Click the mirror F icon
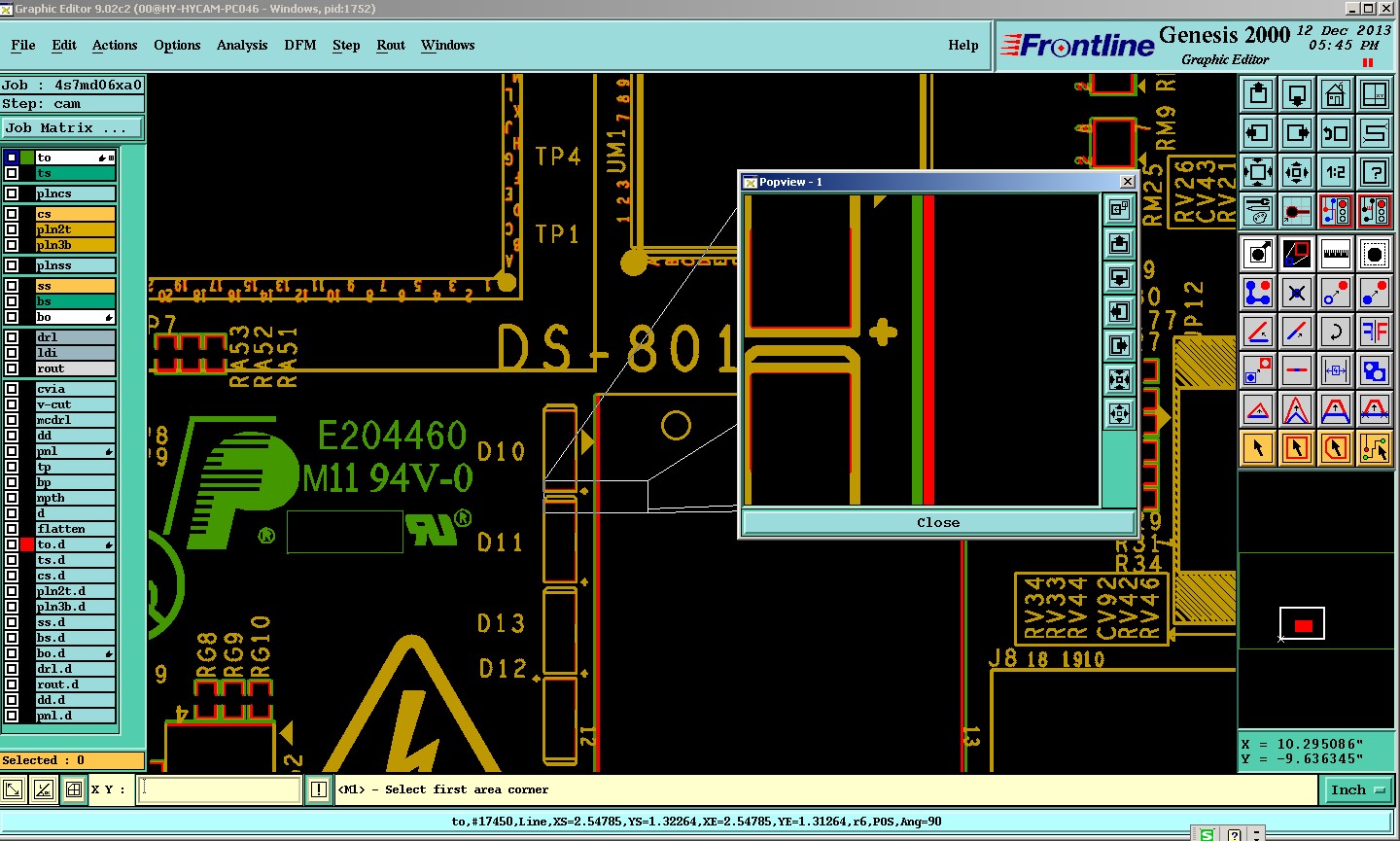The height and width of the screenshot is (841, 1400). tap(1375, 332)
